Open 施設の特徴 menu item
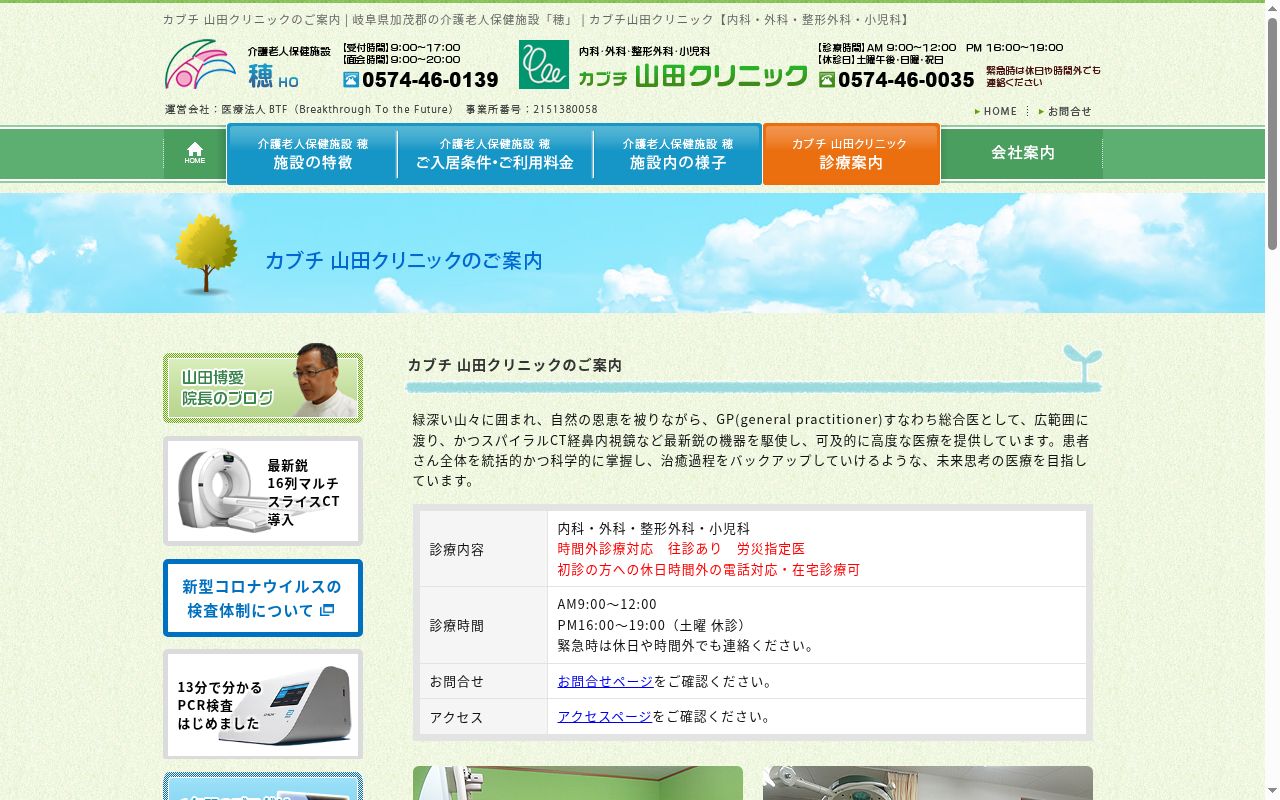Screen dimensions: 1280x800 [x=313, y=153]
